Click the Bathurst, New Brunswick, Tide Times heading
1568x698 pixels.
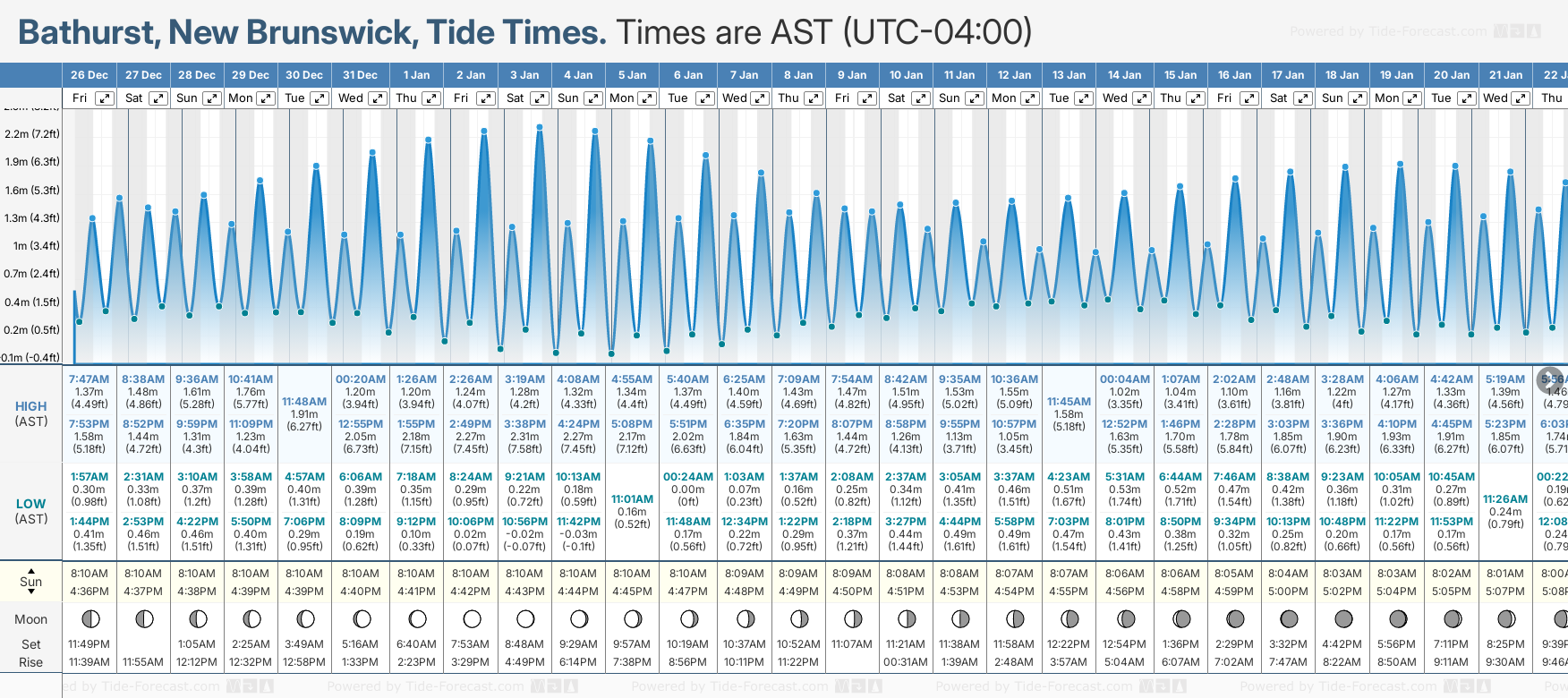[x=312, y=32]
